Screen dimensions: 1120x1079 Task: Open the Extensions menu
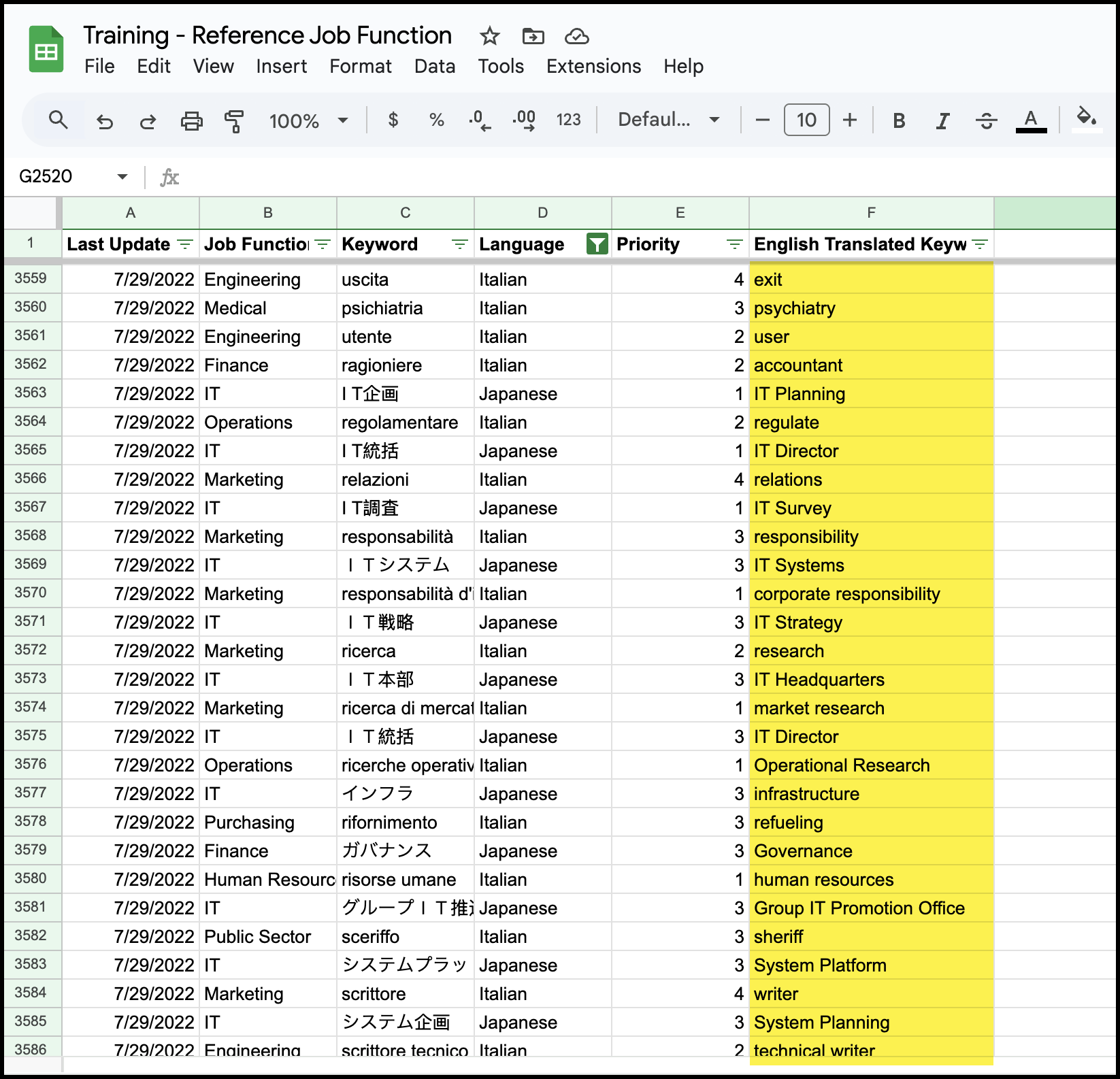[x=593, y=66]
